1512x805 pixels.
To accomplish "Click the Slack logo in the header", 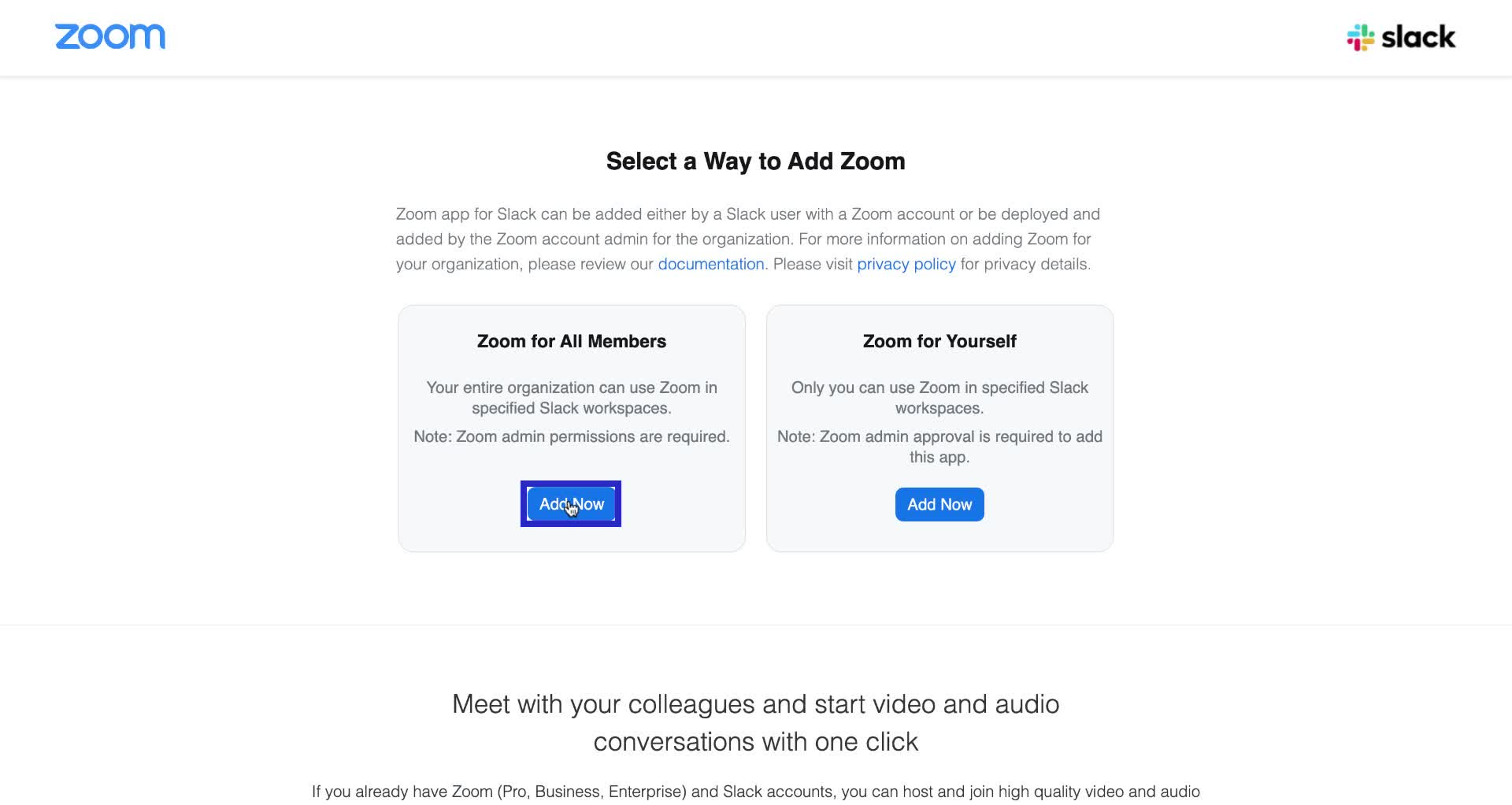I will pyautogui.click(x=1401, y=37).
